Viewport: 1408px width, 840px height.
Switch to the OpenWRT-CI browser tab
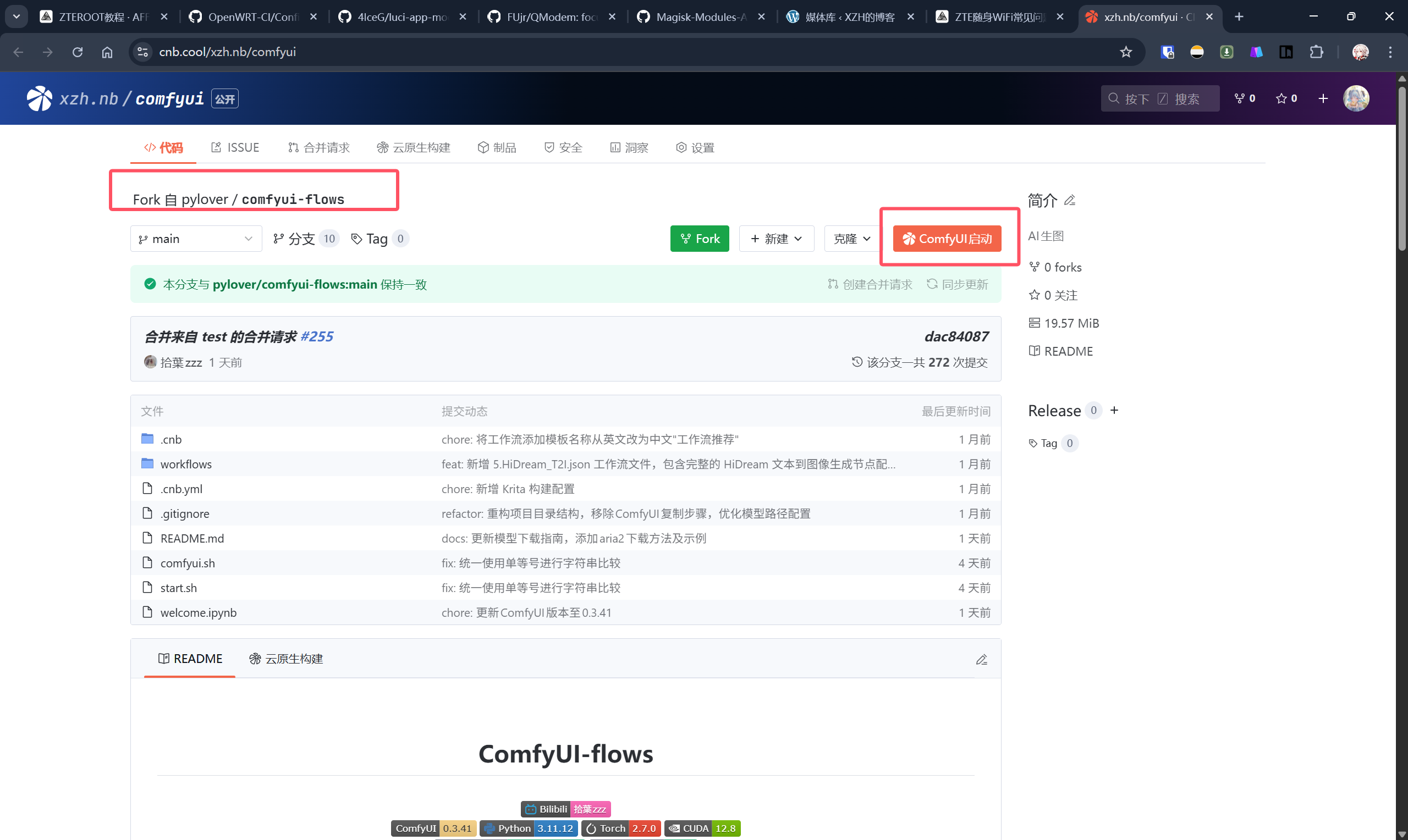point(253,17)
